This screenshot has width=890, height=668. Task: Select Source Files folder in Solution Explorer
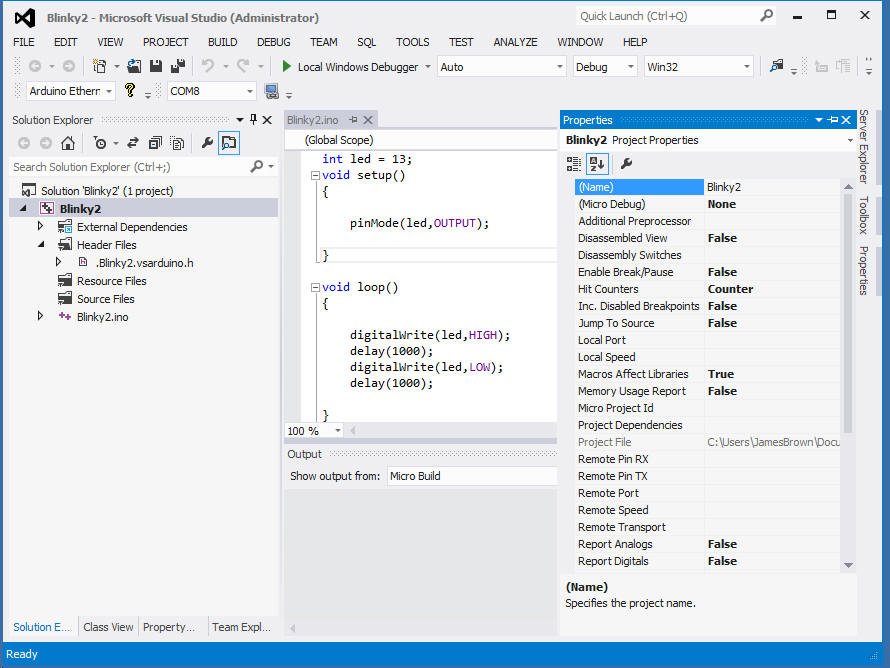[x=106, y=299]
